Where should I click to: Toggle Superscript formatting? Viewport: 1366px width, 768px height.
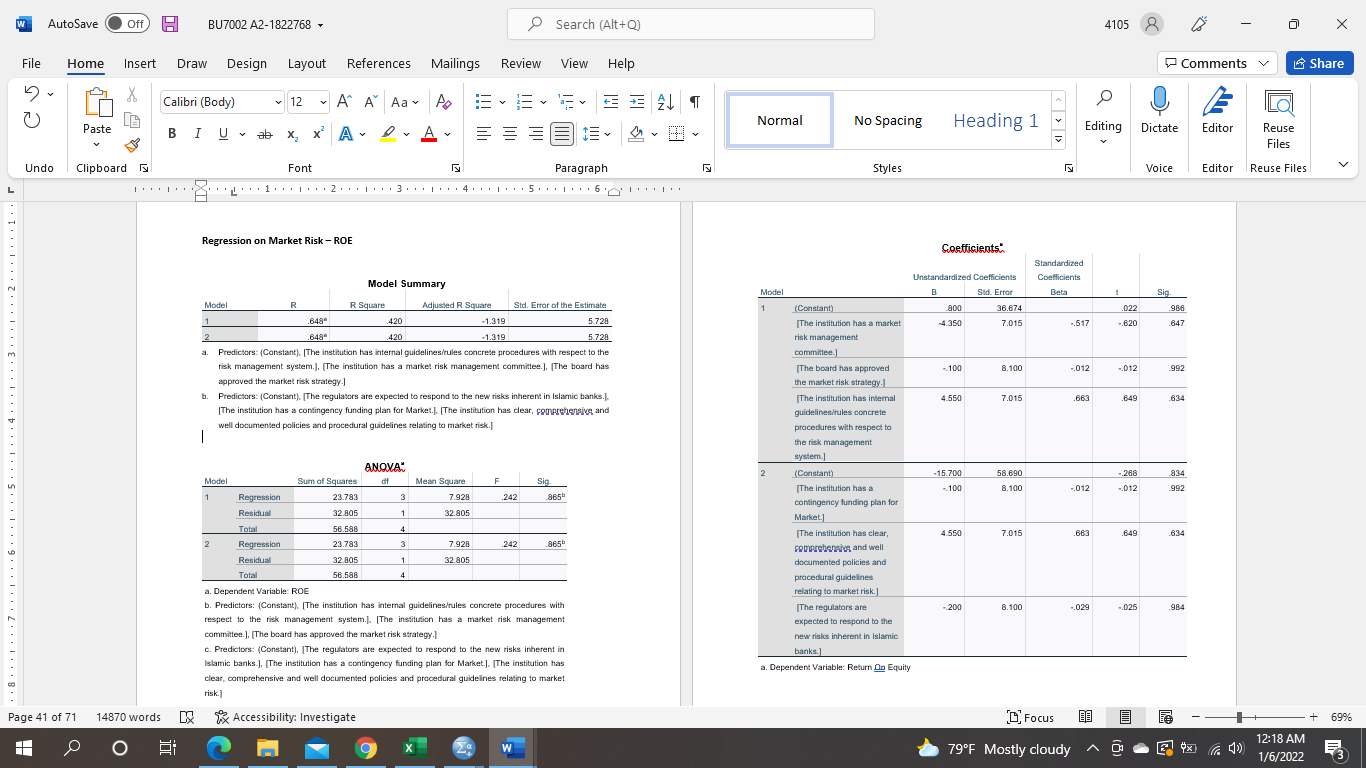318,134
